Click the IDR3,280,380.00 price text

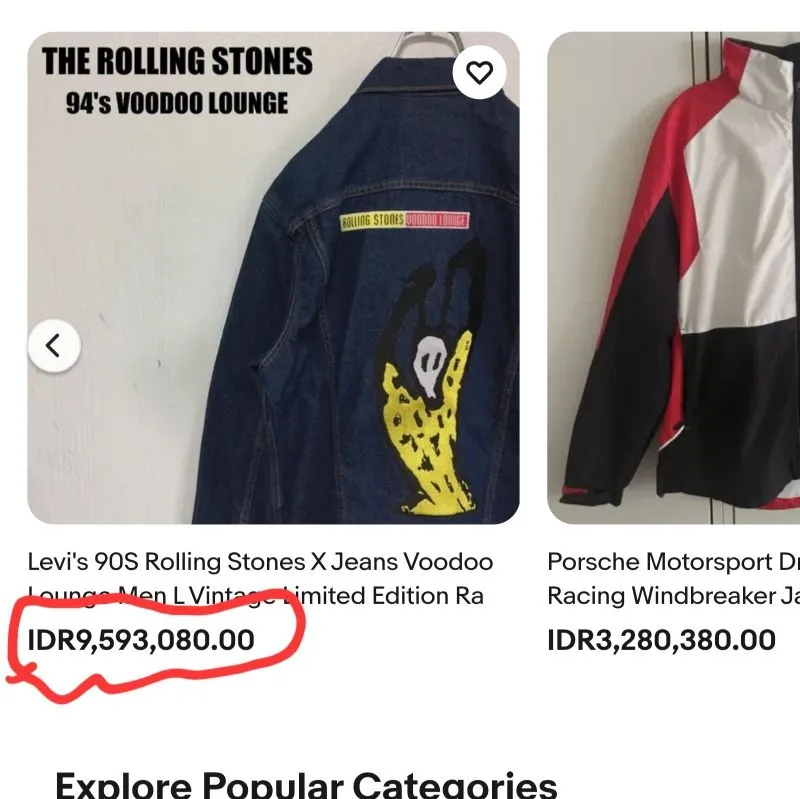(662, 639)
